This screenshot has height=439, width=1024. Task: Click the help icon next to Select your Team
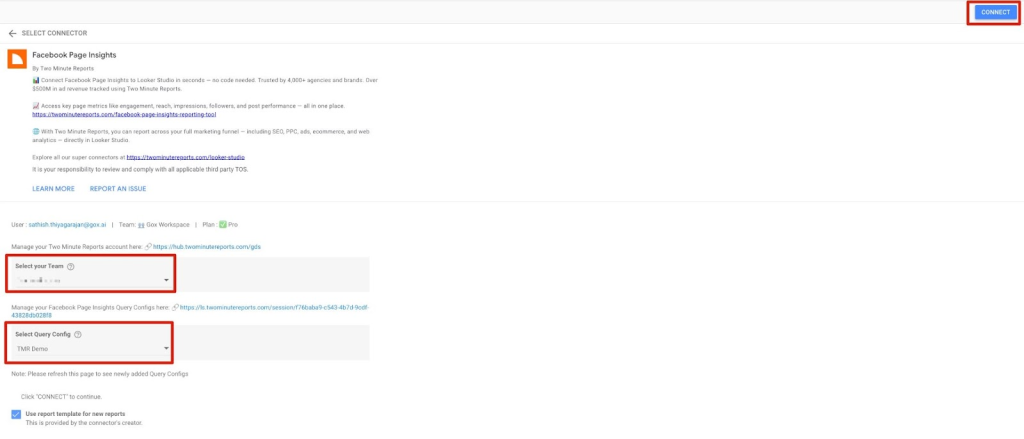71,267
